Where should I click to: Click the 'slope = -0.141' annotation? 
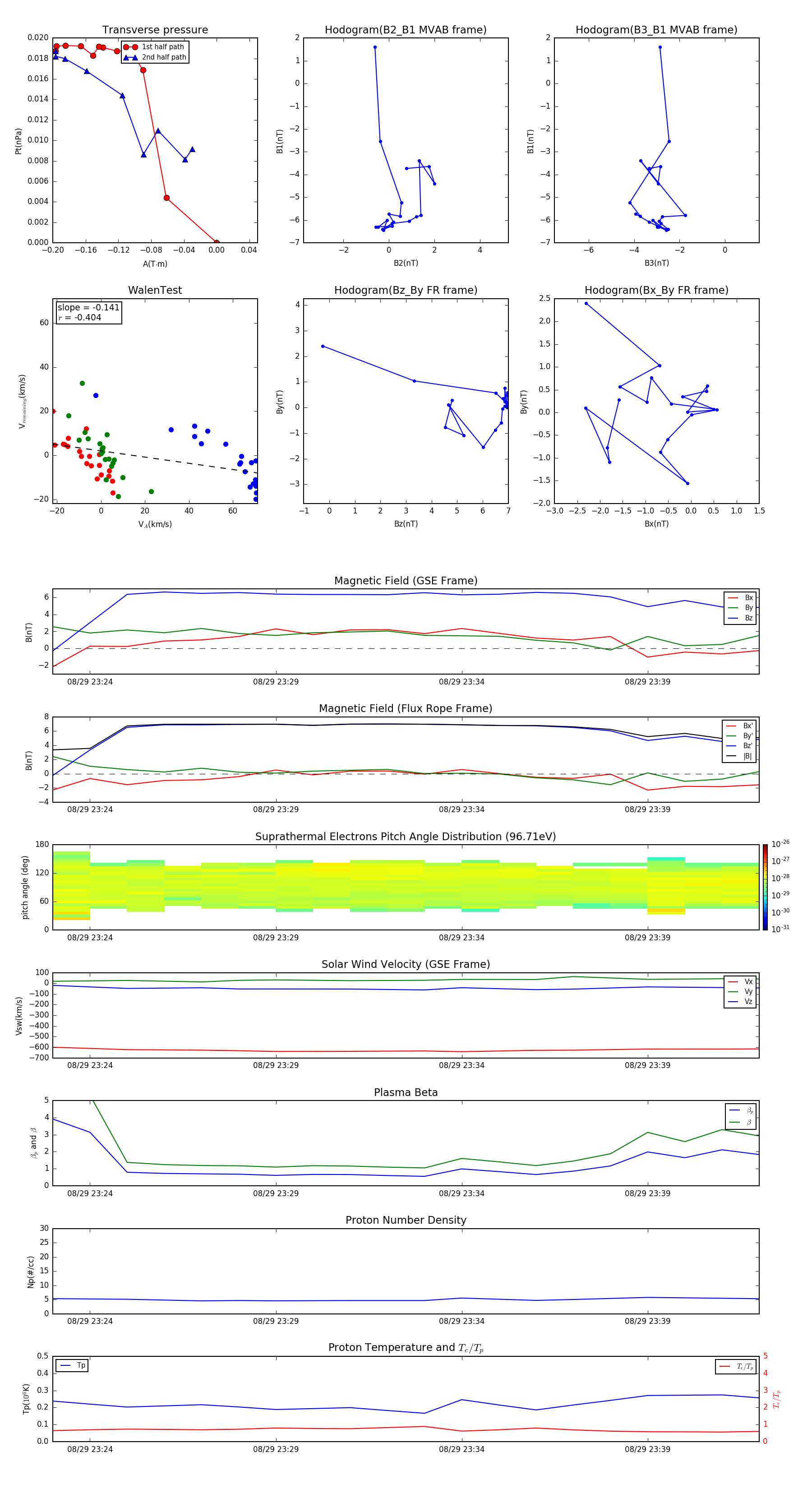point(88,308)
